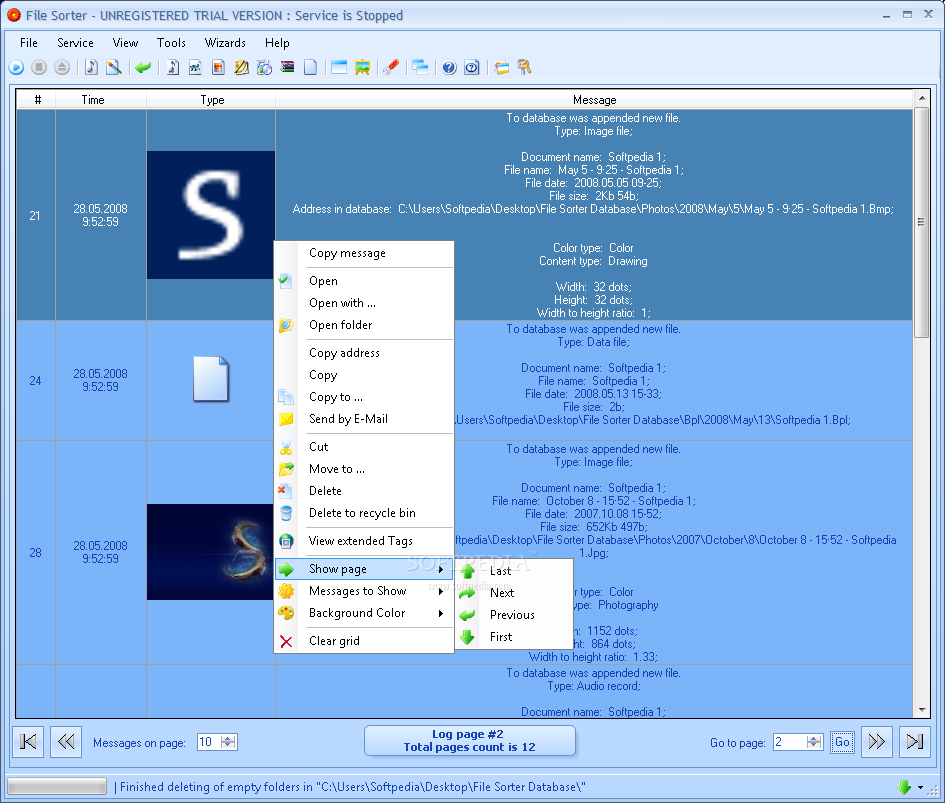Image resolution: width=945 pixels, height=803 pixels.
Task: Select Previous in Show page submenu
Action: pyautogui.click(x=514, y=615)
